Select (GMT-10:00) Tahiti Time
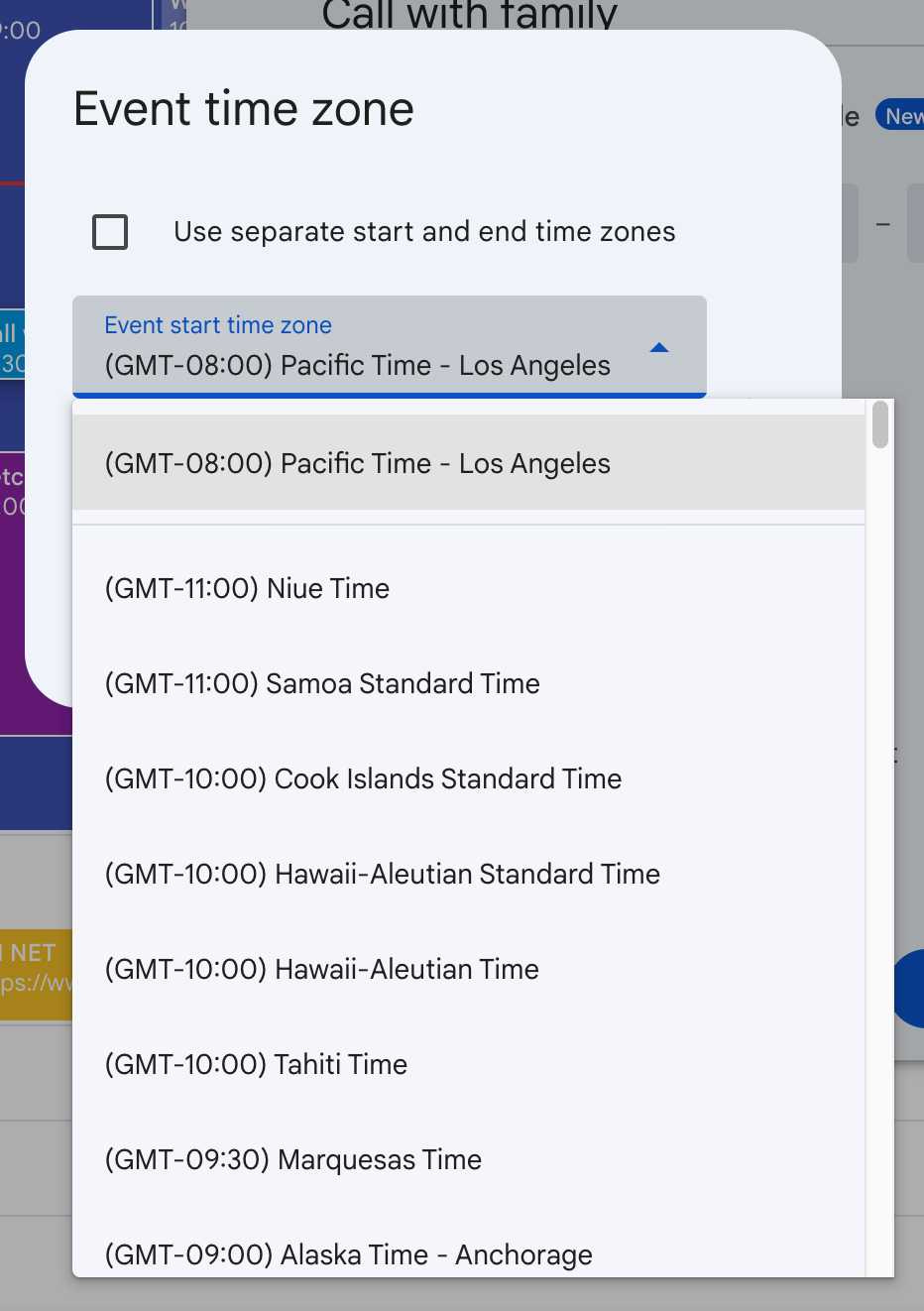924x1311 pixels. pos(255,1064)
